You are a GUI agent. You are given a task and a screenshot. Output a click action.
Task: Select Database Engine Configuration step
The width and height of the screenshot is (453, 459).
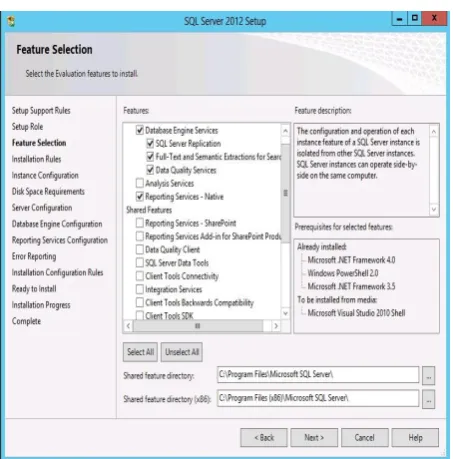57,224
